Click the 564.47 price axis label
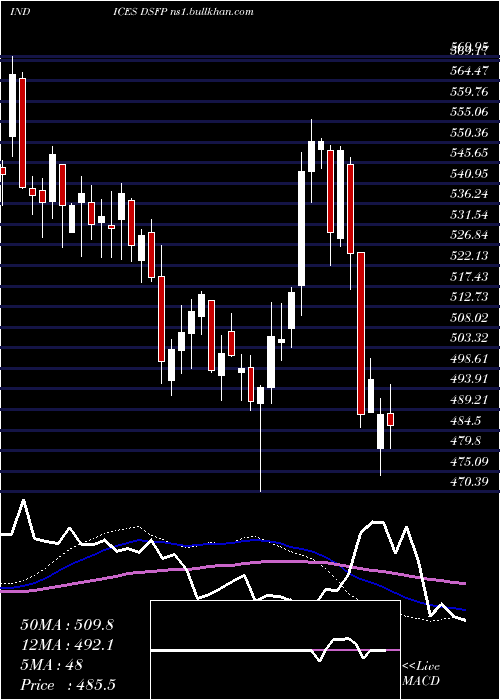Viewport: 500px width, 700px height. pos(470,70)
